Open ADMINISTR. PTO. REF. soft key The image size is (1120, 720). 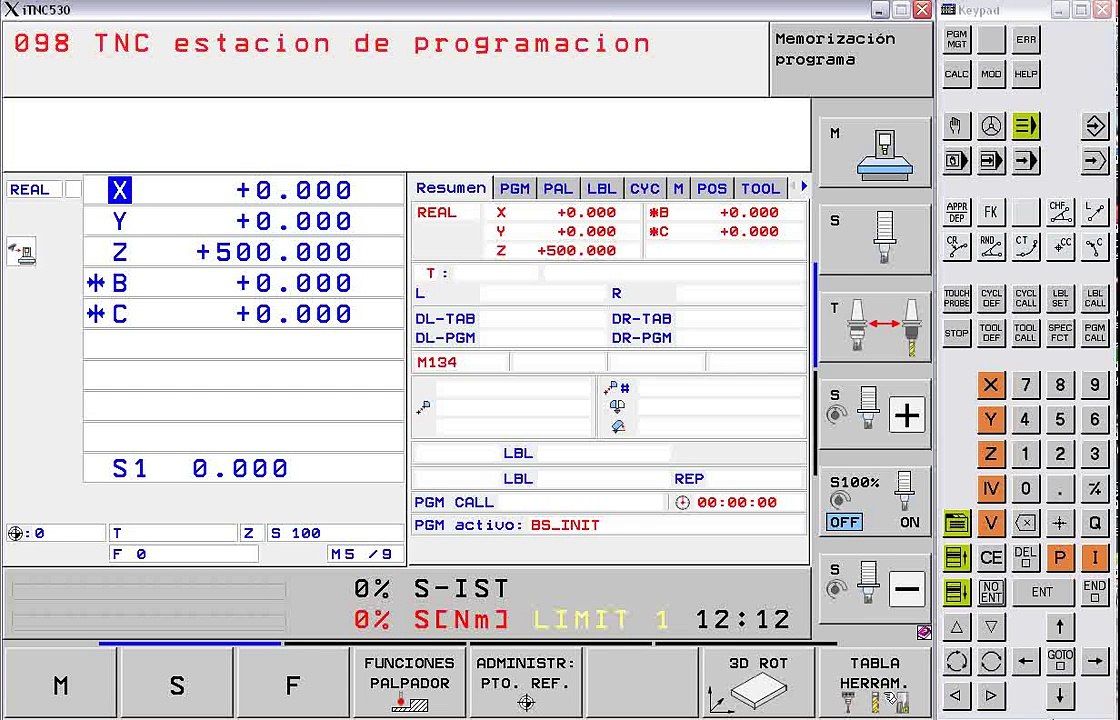525,684
